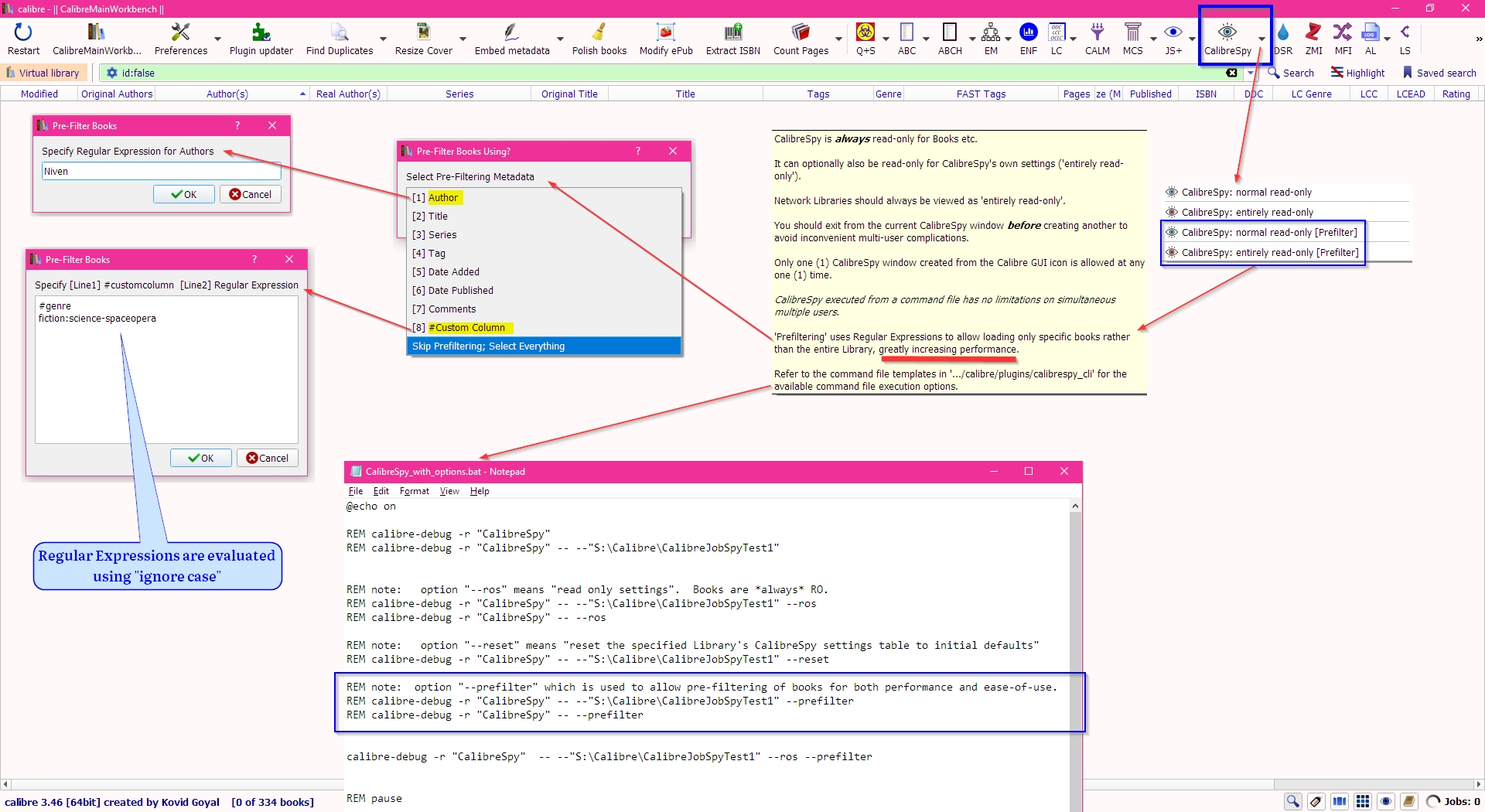Launch CalibreSpy from the toolbar
Image resolution: width=1485 pixels, height=812 pixels.
[1227, 39]
